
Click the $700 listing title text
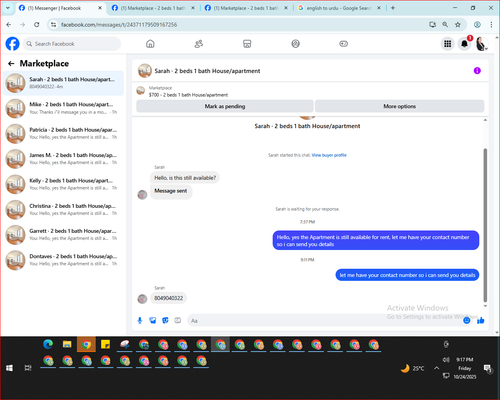[x=188, y=95]
